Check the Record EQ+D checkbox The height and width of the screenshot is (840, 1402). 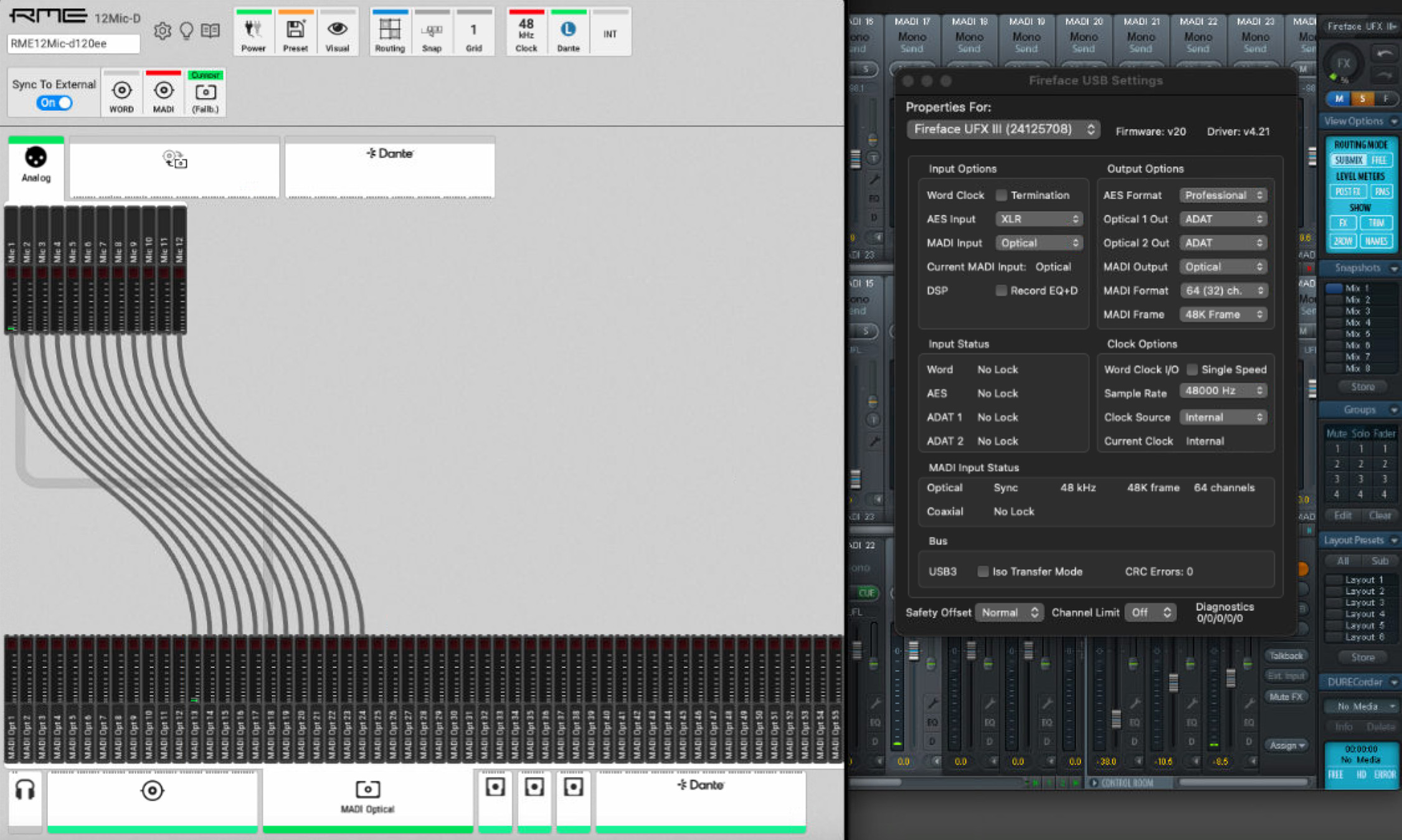coord(1001,290)
